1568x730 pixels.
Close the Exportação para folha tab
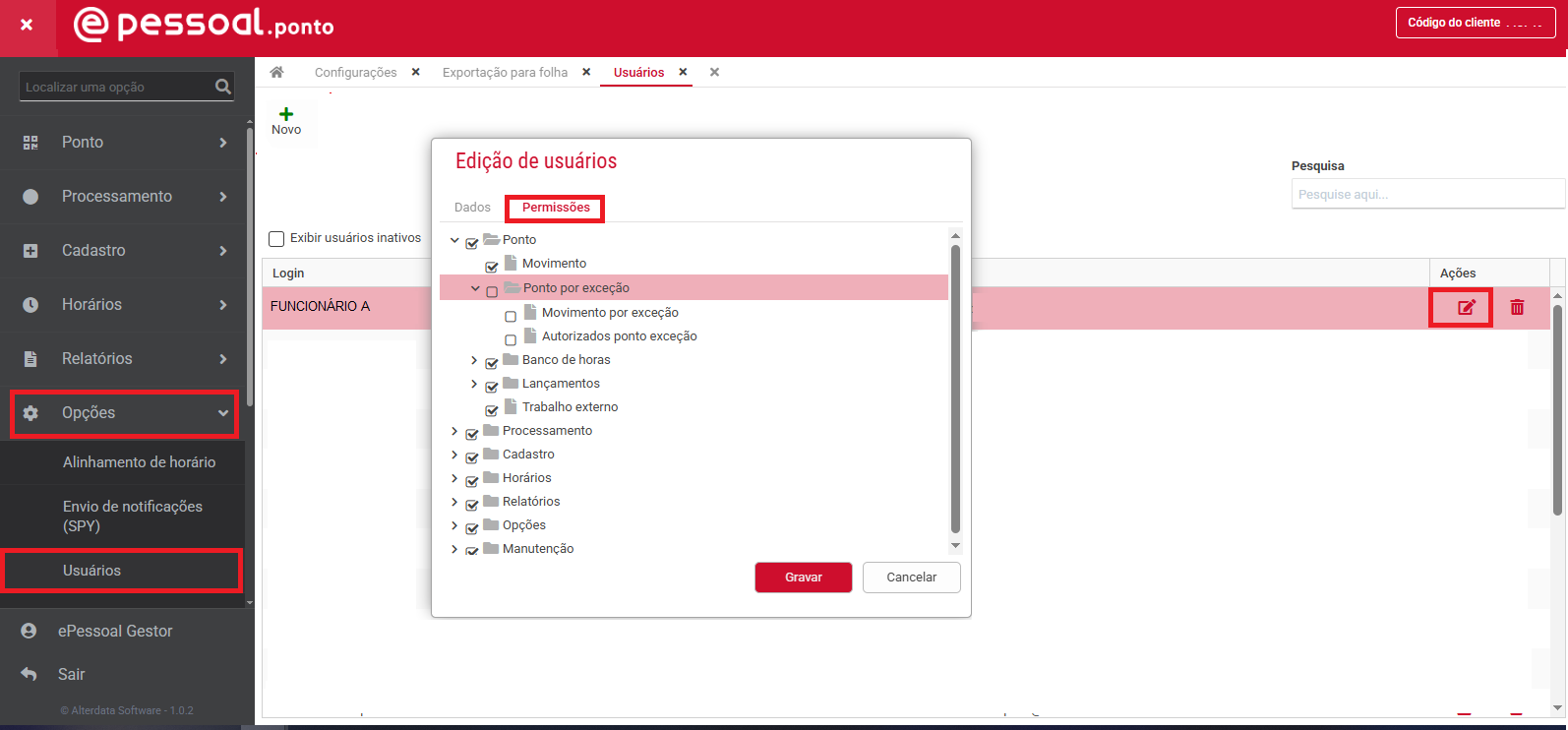pyautogui.click(x=586, y=72)
